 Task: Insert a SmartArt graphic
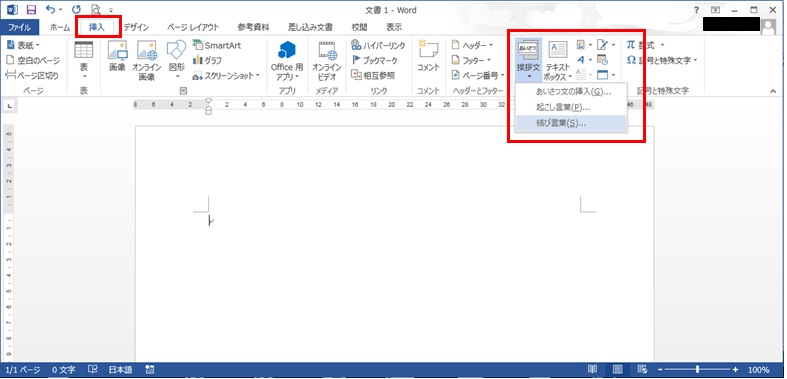tap(217, 45)
